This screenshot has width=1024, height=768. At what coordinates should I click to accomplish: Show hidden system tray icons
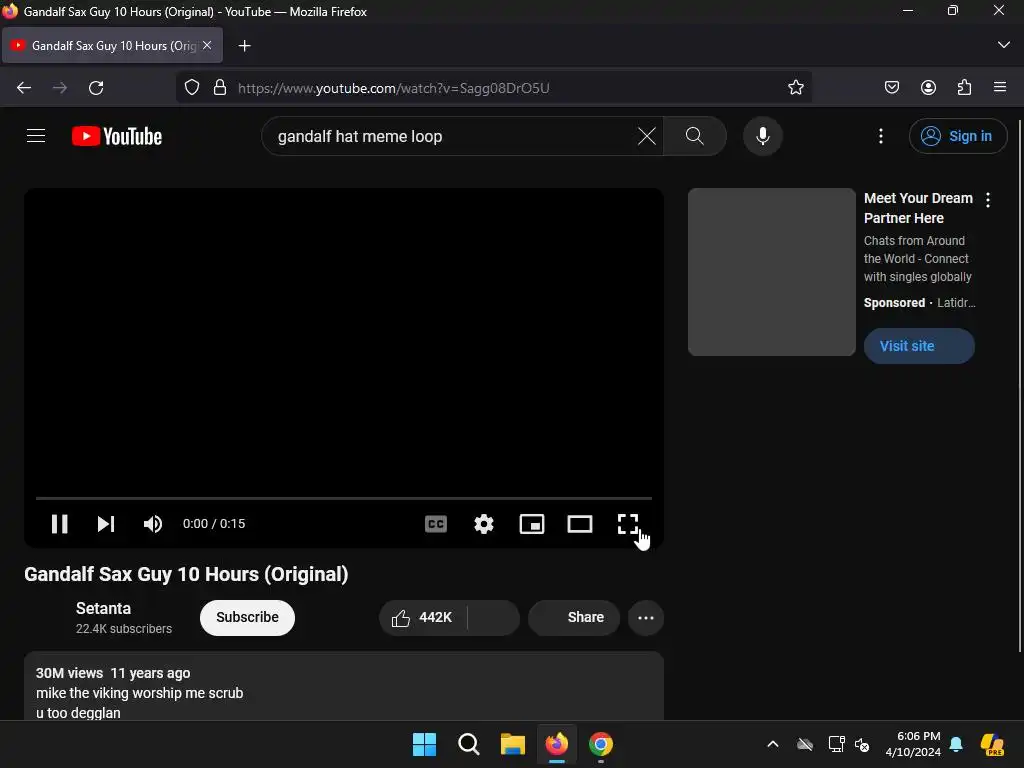[773, 744]
